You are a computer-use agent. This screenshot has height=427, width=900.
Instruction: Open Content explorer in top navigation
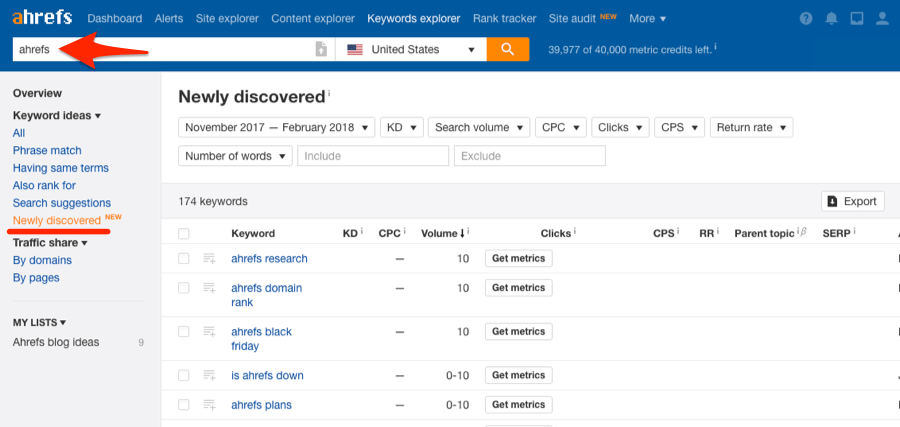coord(313,18)
